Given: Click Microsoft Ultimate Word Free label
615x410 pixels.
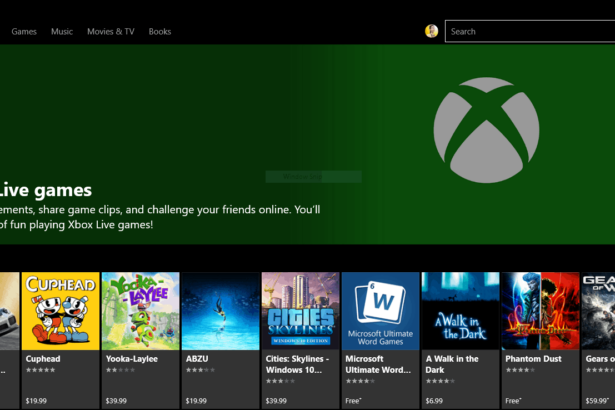Looking at the screenshot, I should click(x=353, y=401).
